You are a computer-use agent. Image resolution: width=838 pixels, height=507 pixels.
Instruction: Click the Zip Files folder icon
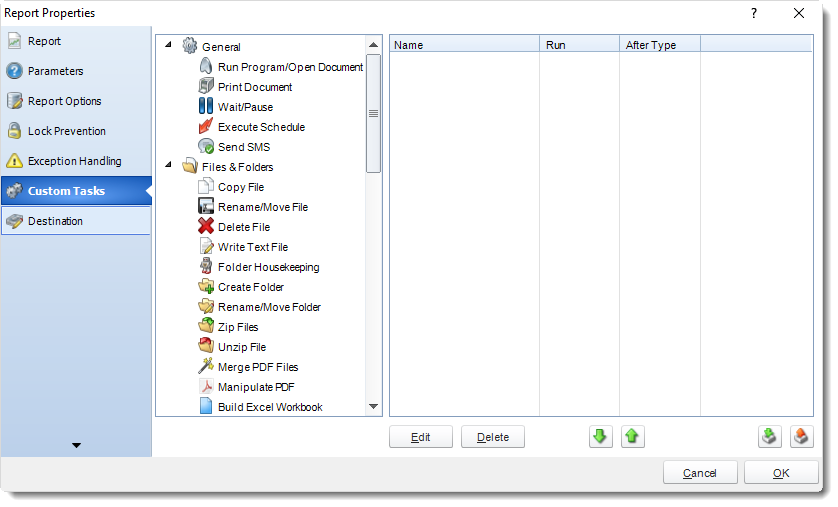(206, 326)
